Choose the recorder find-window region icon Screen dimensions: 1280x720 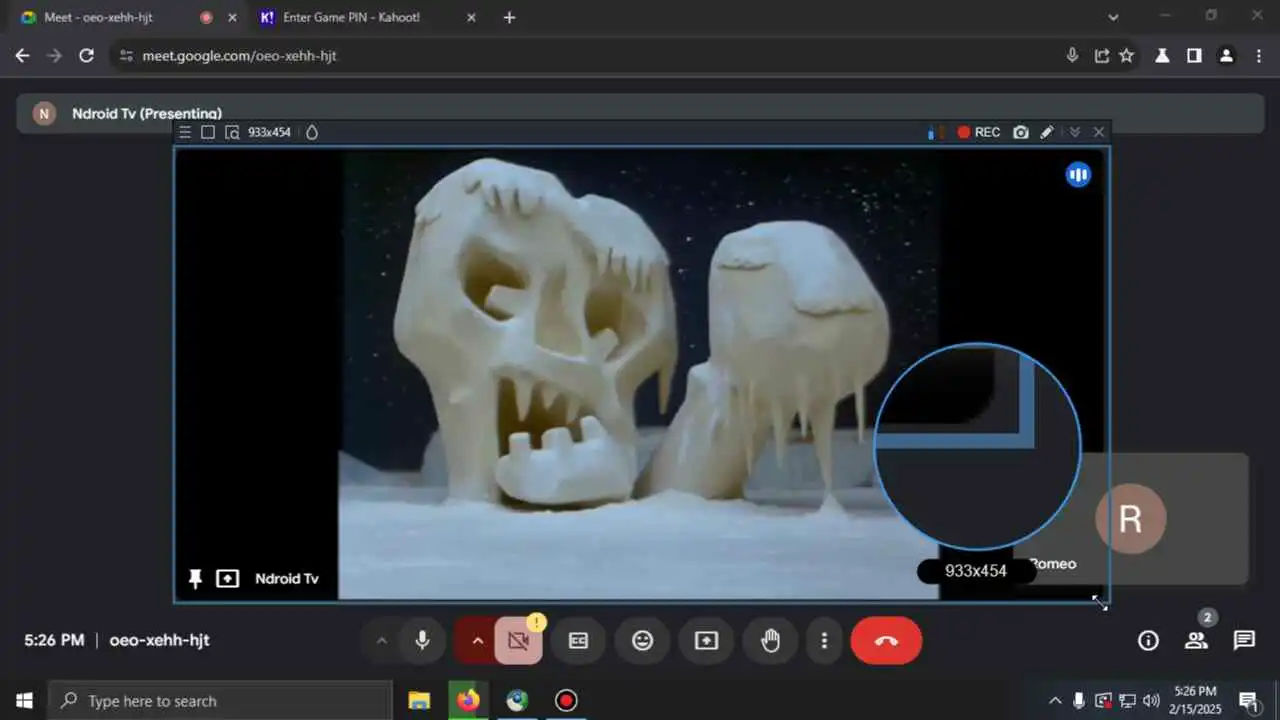click(232, 132)
